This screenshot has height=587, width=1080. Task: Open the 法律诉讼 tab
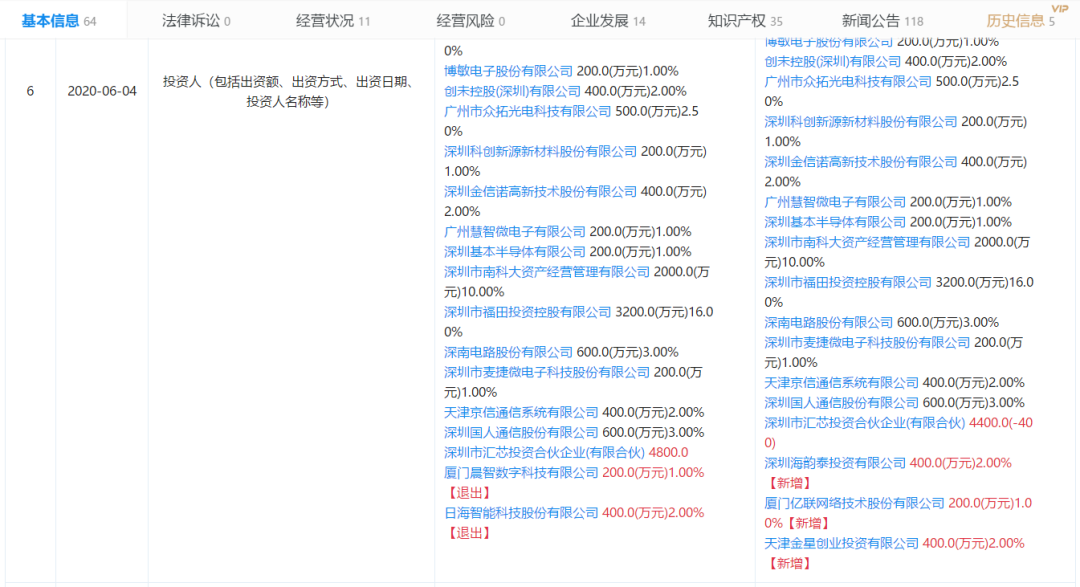pos(196,21)
